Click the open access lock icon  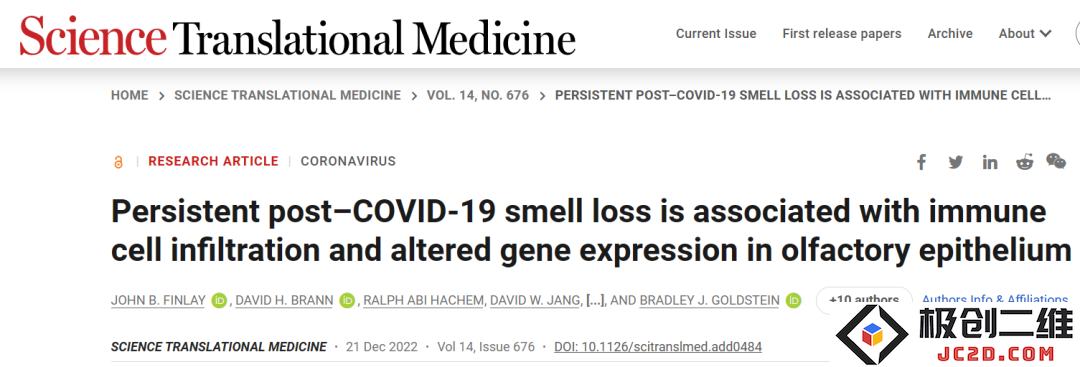point(118,162)
